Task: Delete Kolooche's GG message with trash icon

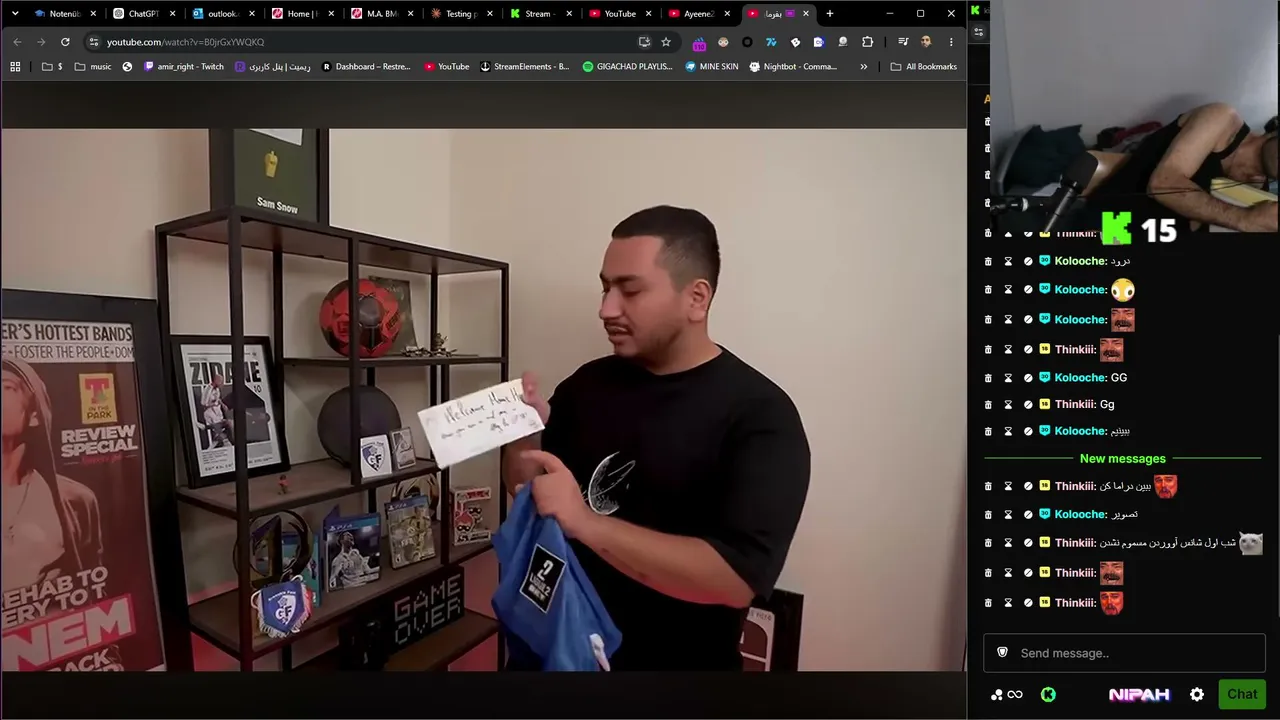Action: (988, 377)
